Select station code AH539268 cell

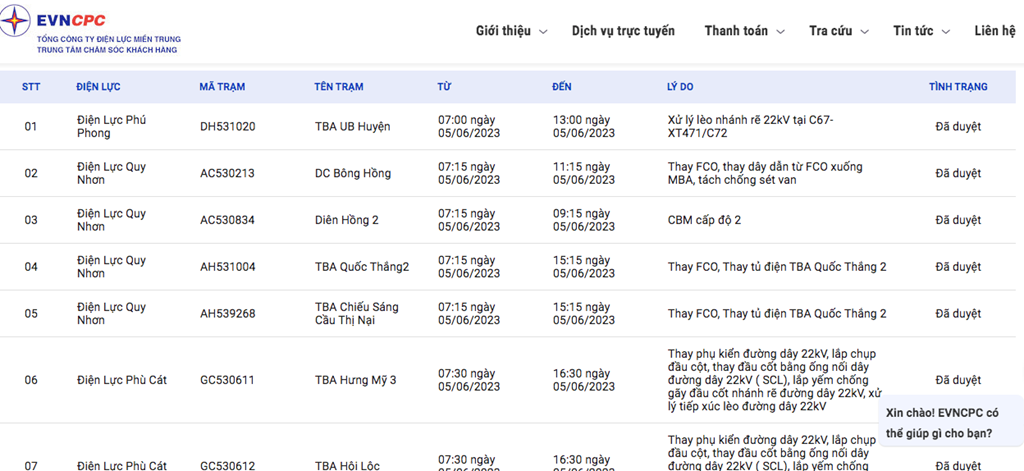227,314
